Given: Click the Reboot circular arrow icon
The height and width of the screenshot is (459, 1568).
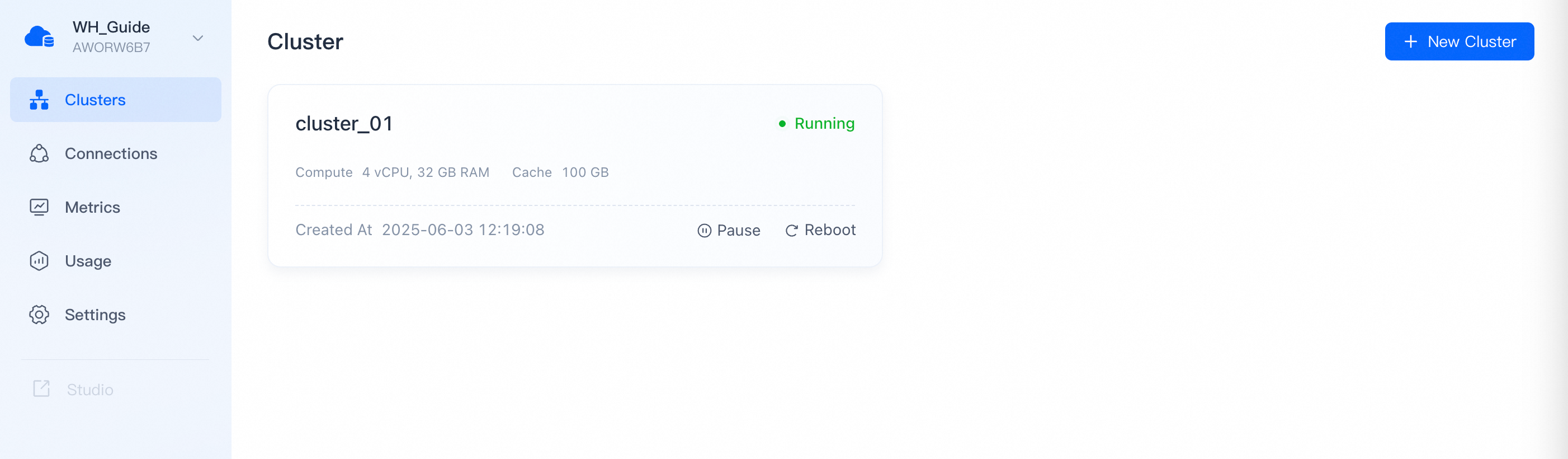Looking at the screenshot, I should (x=791, y=231).
